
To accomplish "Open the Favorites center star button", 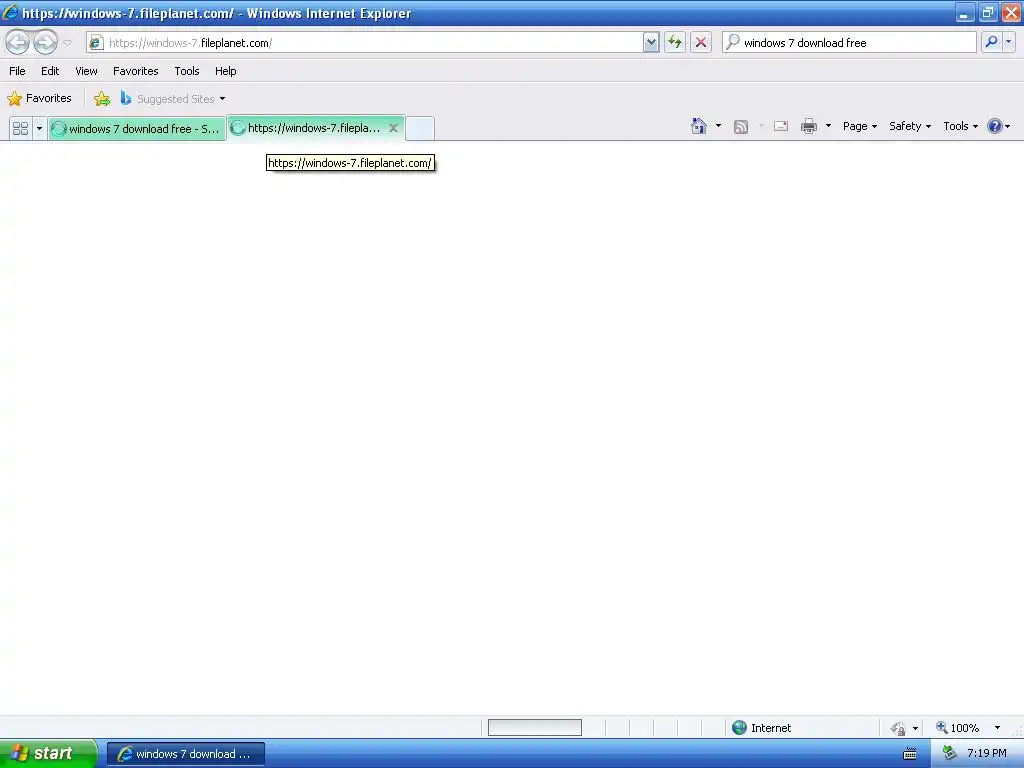I will [x=39, y=99].
